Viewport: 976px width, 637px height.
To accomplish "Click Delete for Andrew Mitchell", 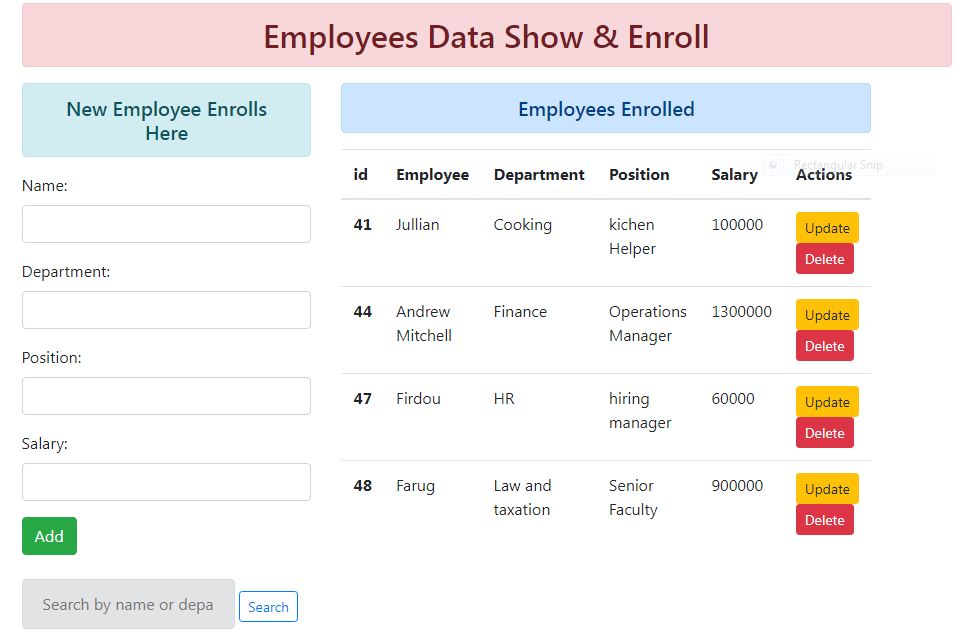I will [824, 345].
